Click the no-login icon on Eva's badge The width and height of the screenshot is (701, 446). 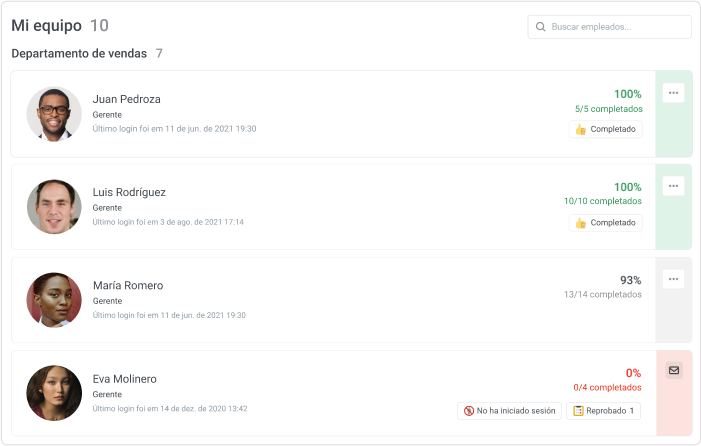469,411
